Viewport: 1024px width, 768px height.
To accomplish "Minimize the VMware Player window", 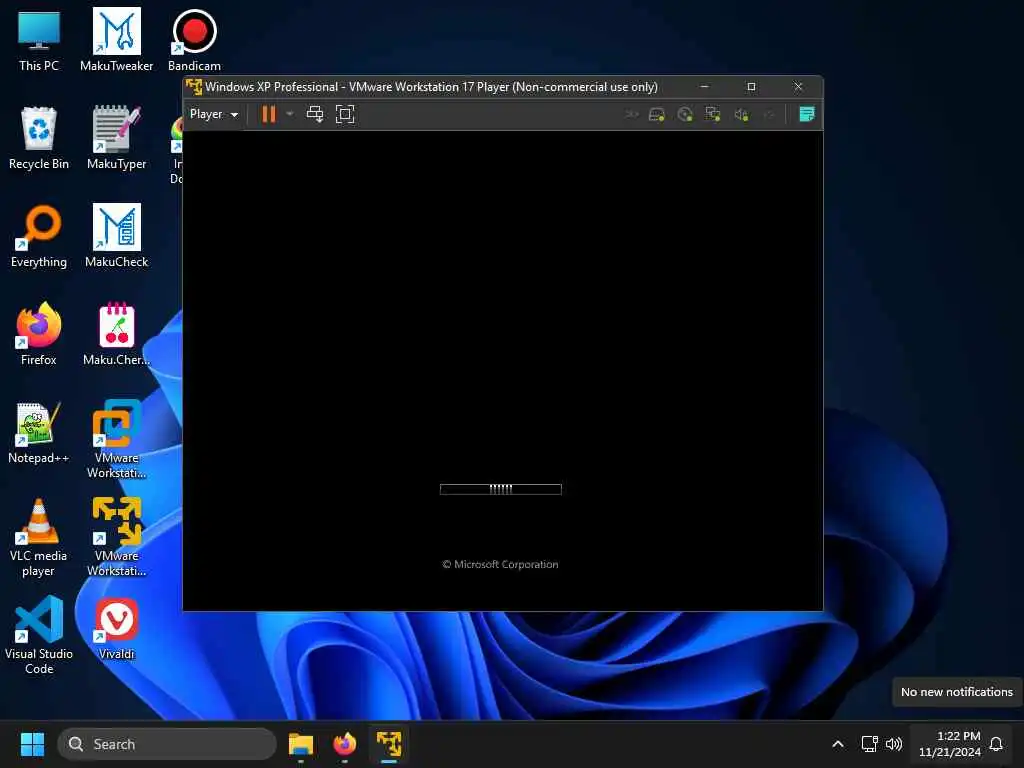I will (705, 86).
